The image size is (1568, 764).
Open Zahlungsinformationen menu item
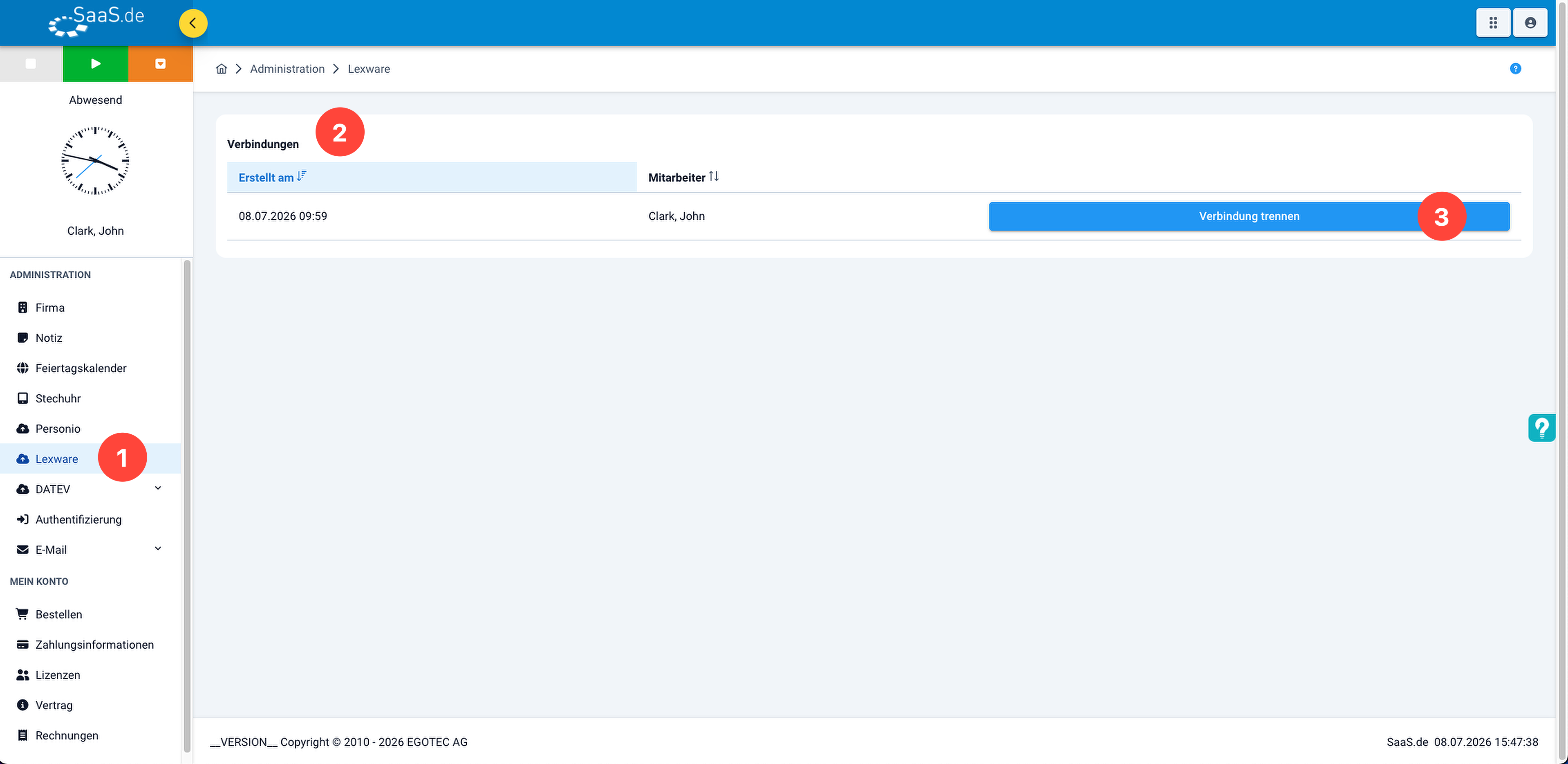(90, 645)
